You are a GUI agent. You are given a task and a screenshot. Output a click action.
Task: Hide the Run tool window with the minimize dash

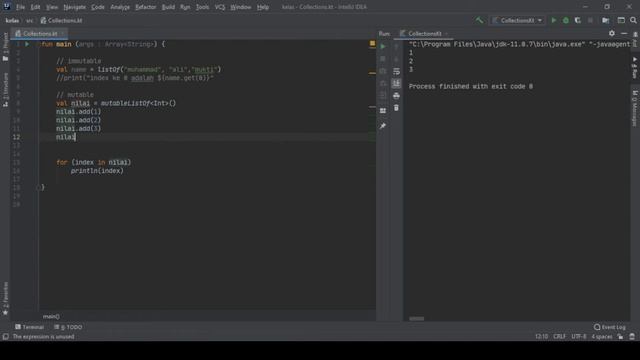click(624, 33)
